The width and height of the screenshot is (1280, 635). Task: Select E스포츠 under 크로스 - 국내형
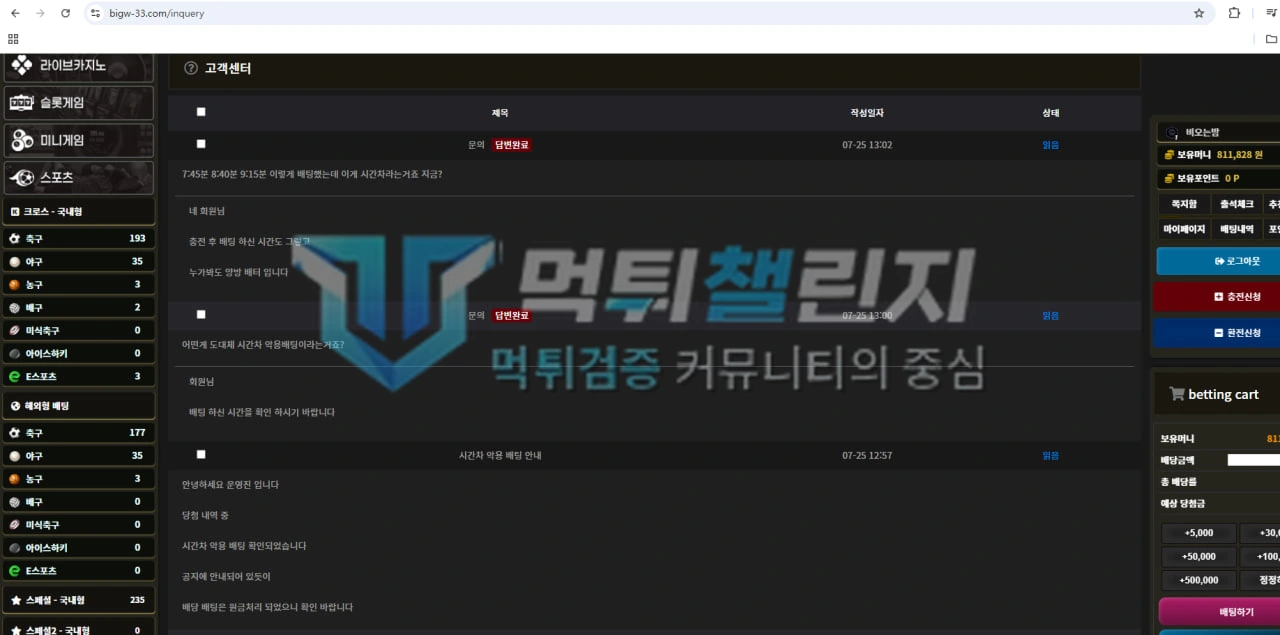79,376
